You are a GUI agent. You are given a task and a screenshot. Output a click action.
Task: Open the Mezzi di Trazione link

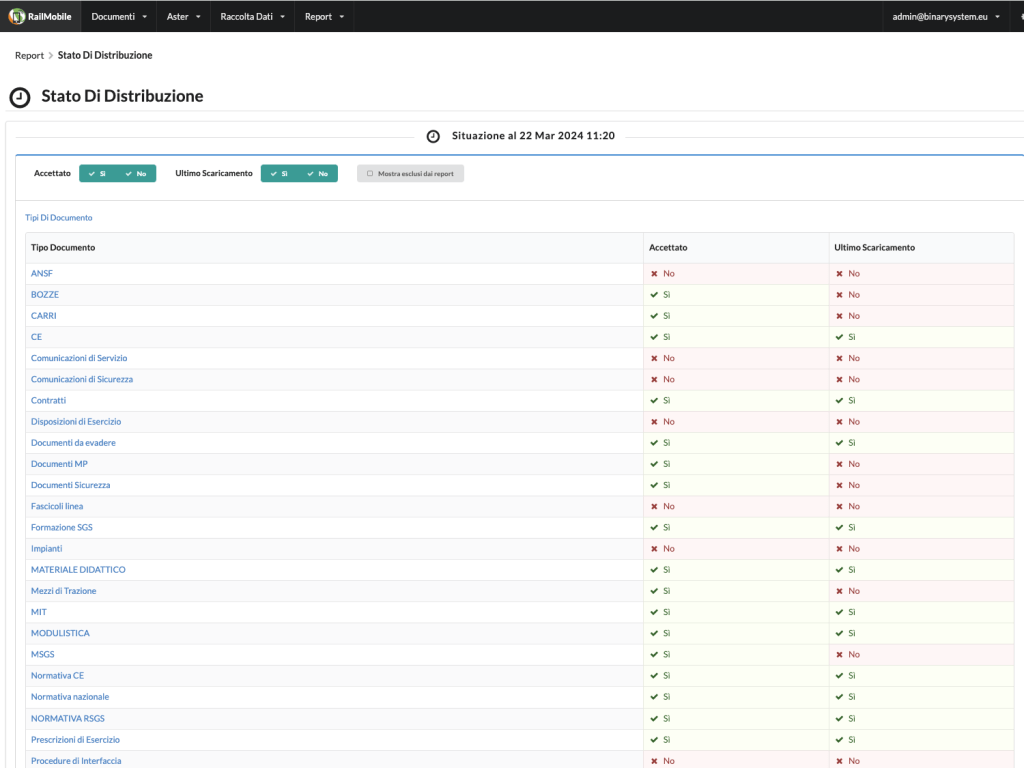pyautogui.click(x=63, y=591)
